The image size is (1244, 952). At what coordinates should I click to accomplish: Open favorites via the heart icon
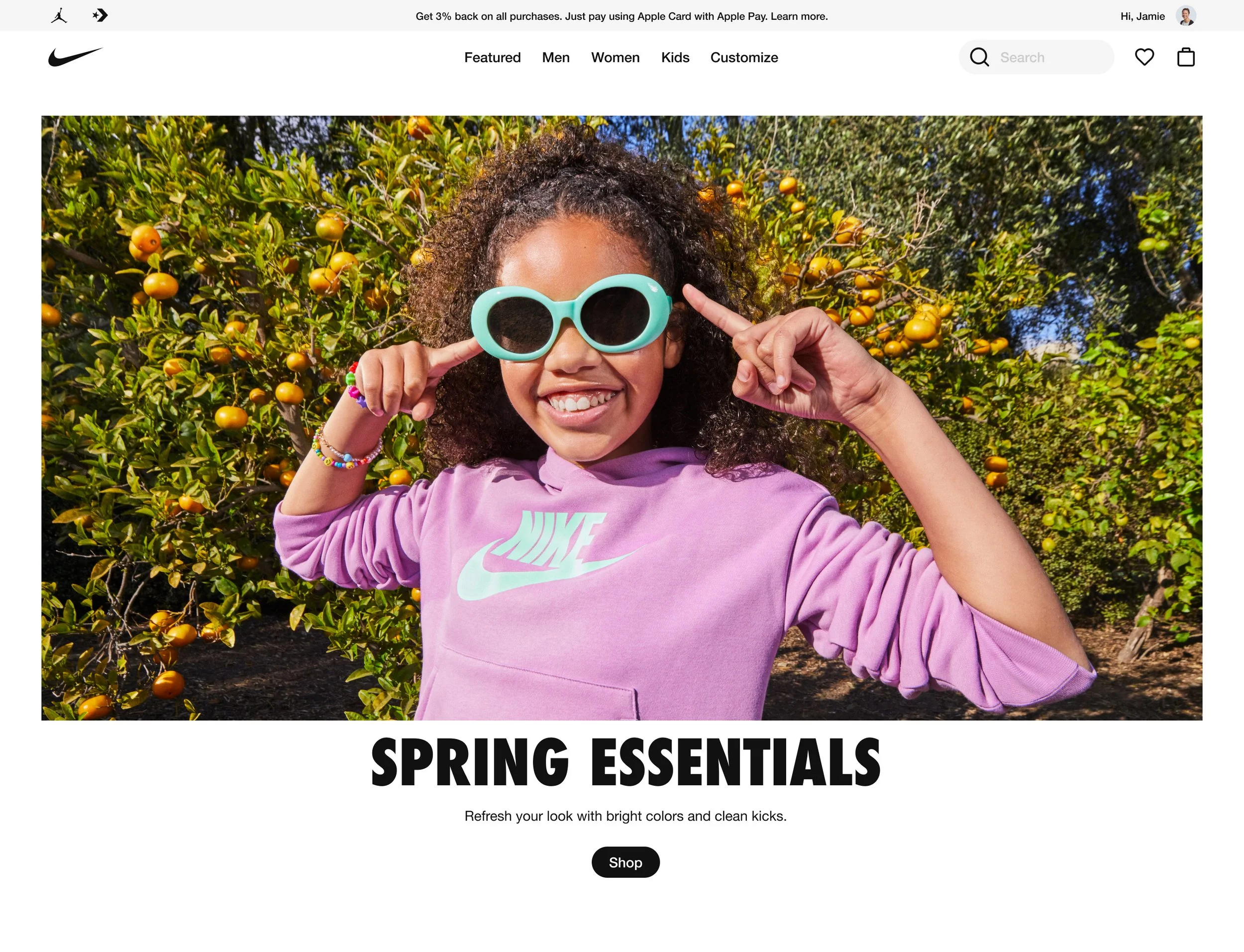1144,57
